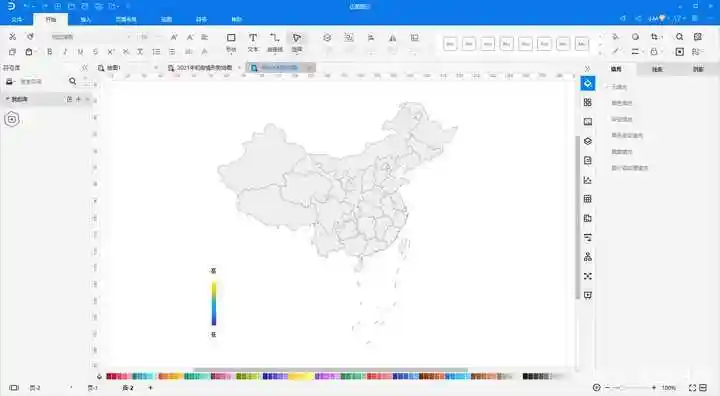Click the library search magnifier icon
This screenshot has height=396, width=720.
(73, 81)
